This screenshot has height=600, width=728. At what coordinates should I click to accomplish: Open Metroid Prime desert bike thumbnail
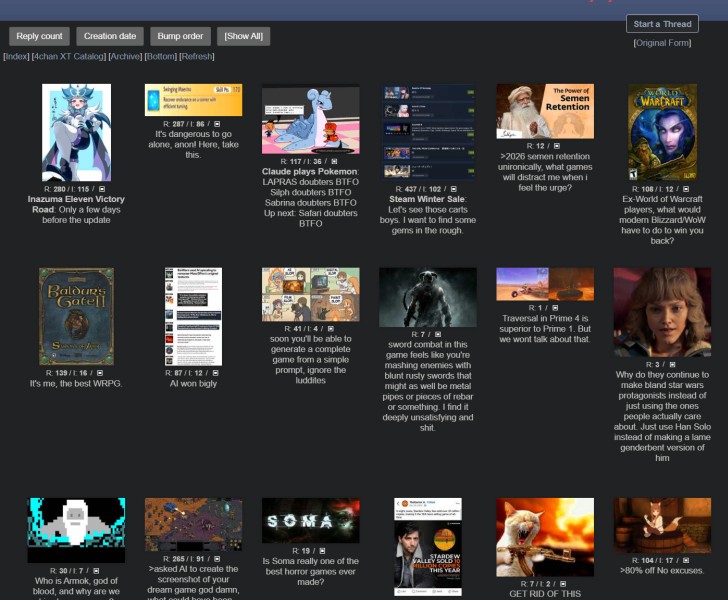click(545, 284)
